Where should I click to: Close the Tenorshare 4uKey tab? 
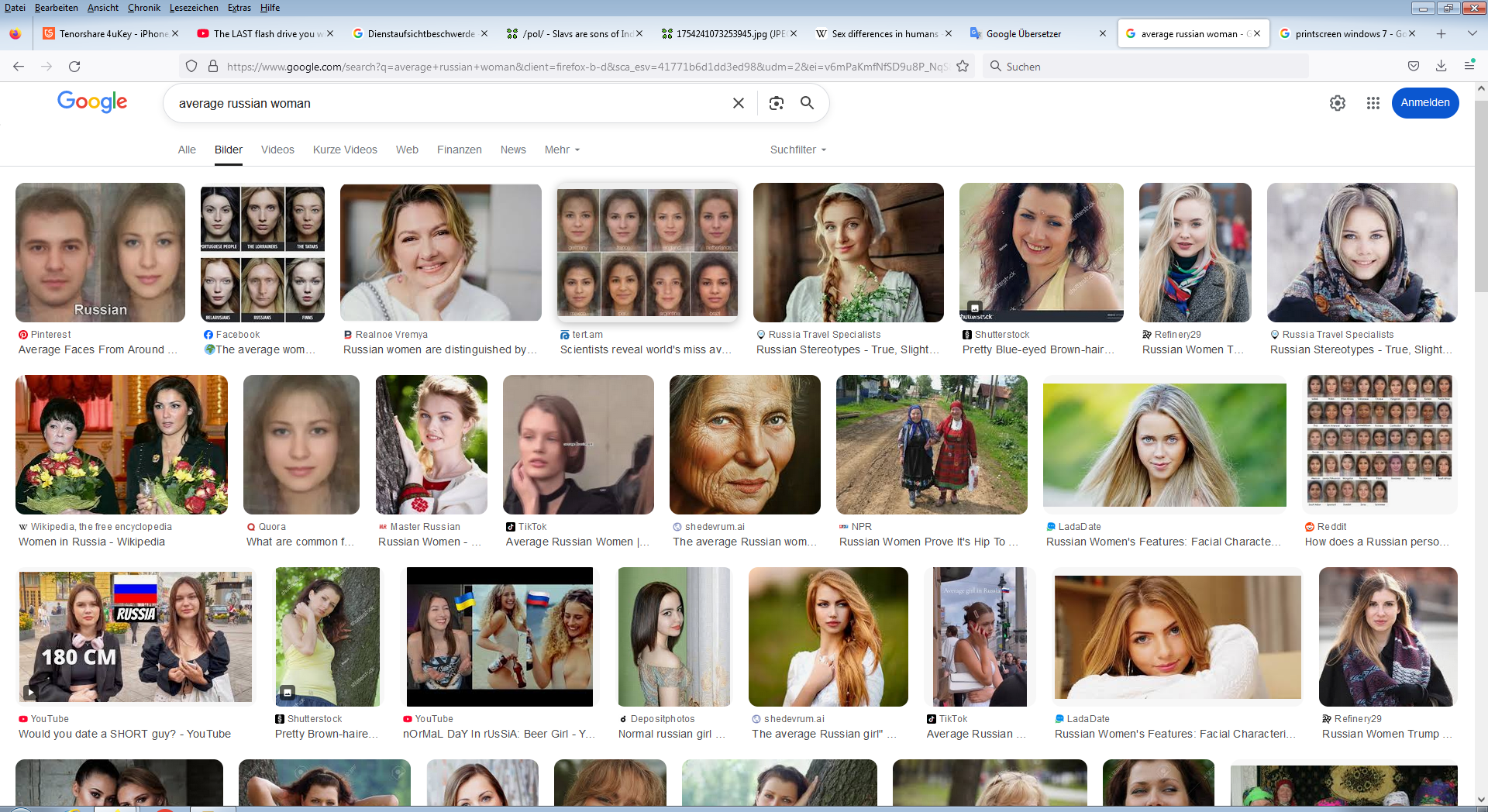click(x=175, y=33)
